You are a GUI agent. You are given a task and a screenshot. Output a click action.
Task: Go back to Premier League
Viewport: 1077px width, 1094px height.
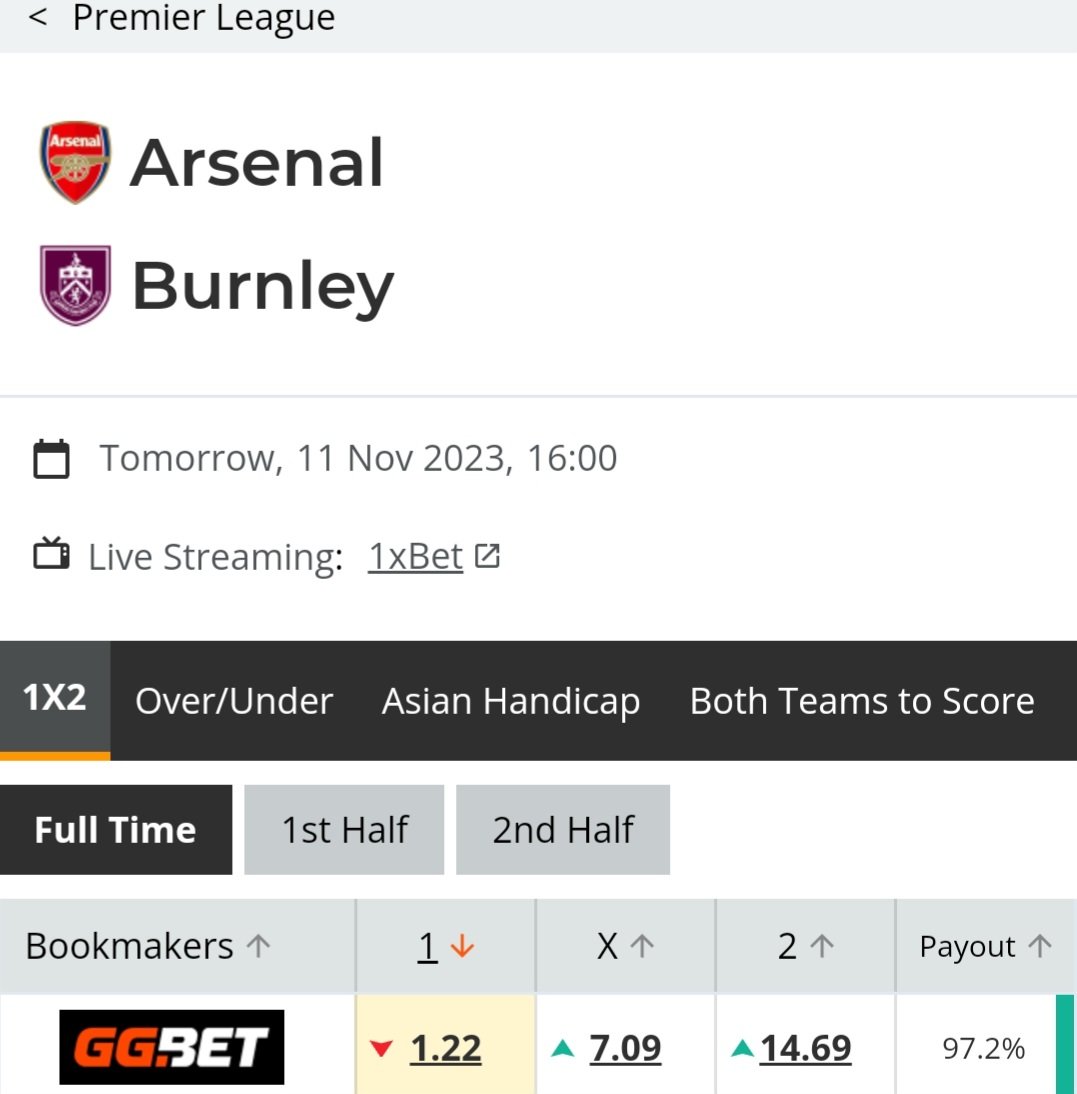pyautogui.click(x=38, y=17)
